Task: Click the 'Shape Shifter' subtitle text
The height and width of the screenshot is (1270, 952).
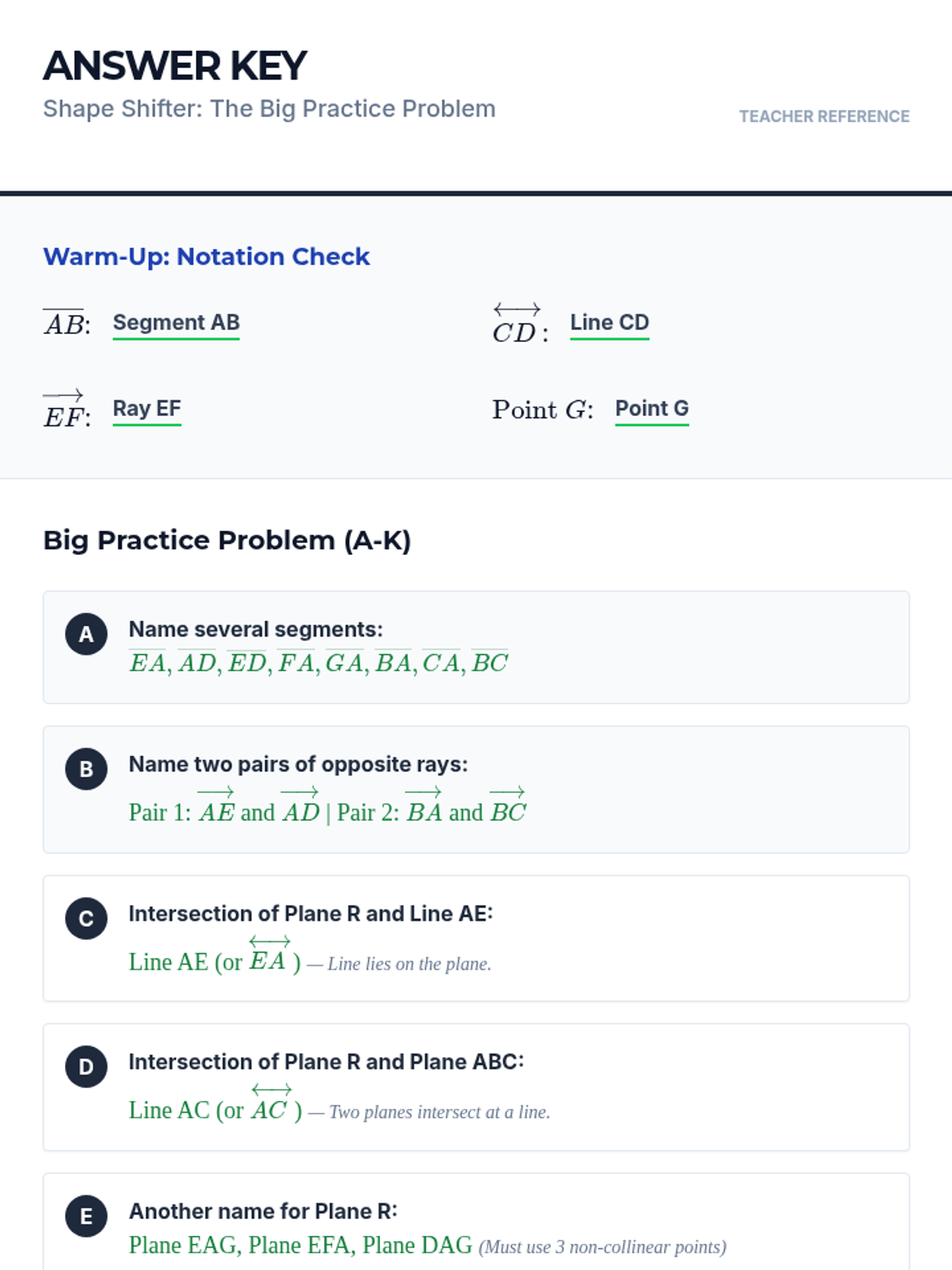Action: [x=269, y=109]
